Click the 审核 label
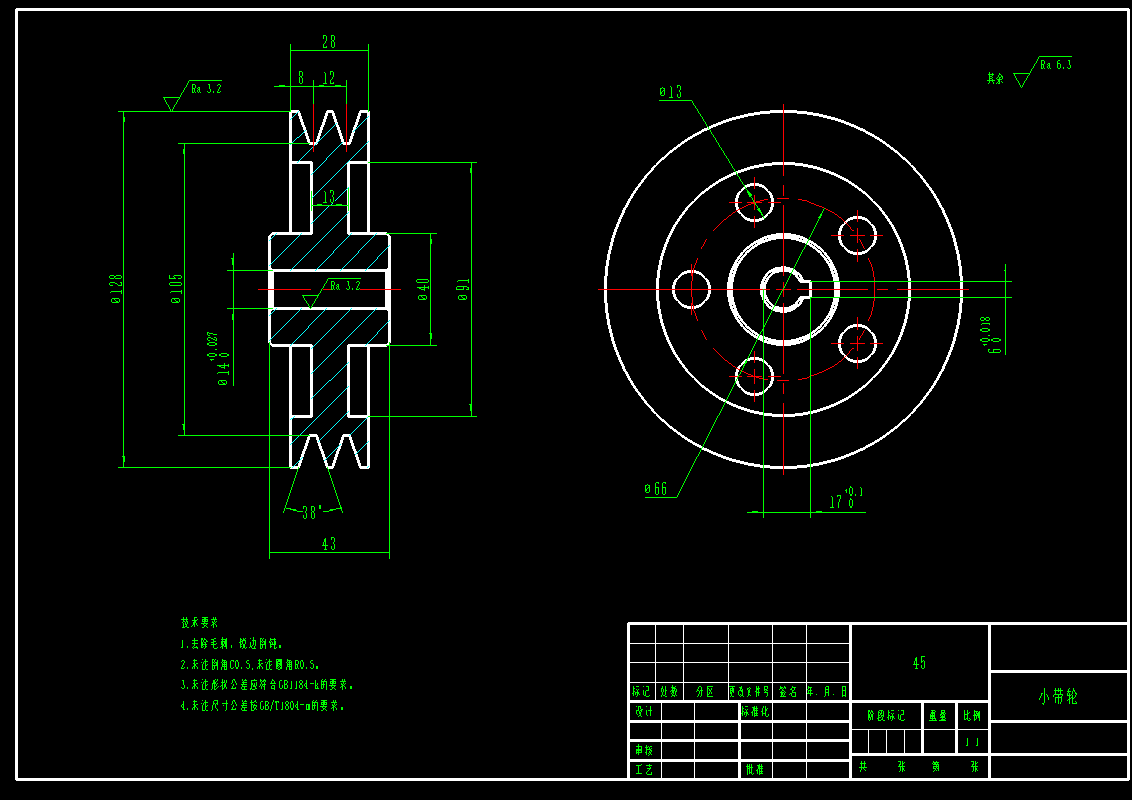The image size is (1132, 800). coord(644,750)
